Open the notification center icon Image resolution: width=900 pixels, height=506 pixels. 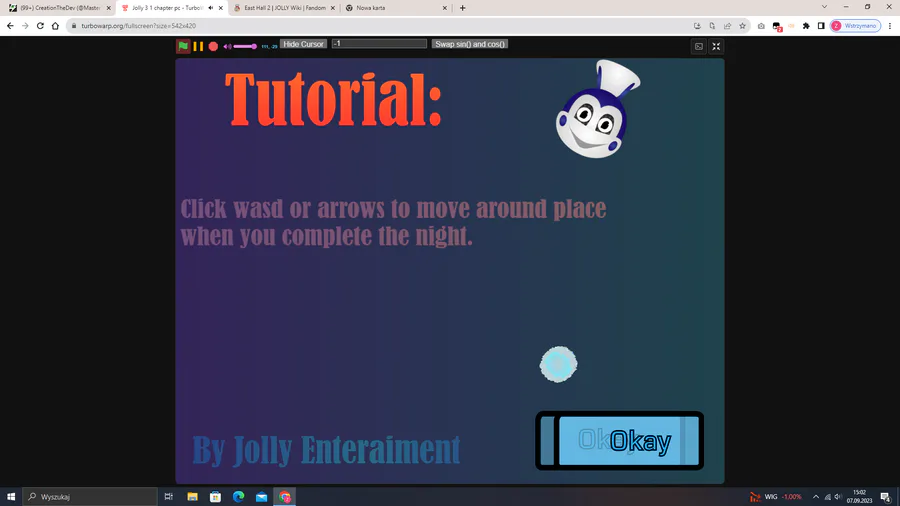coord(886,497)
